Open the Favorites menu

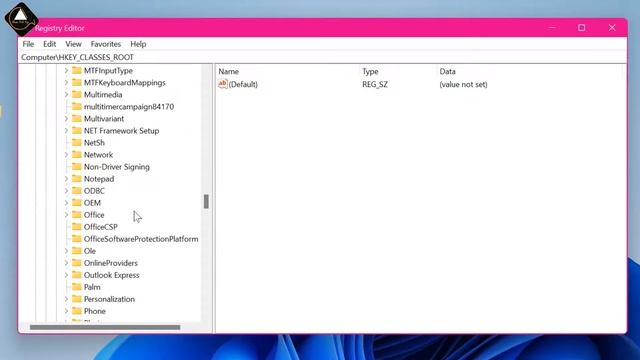point(106,44)
